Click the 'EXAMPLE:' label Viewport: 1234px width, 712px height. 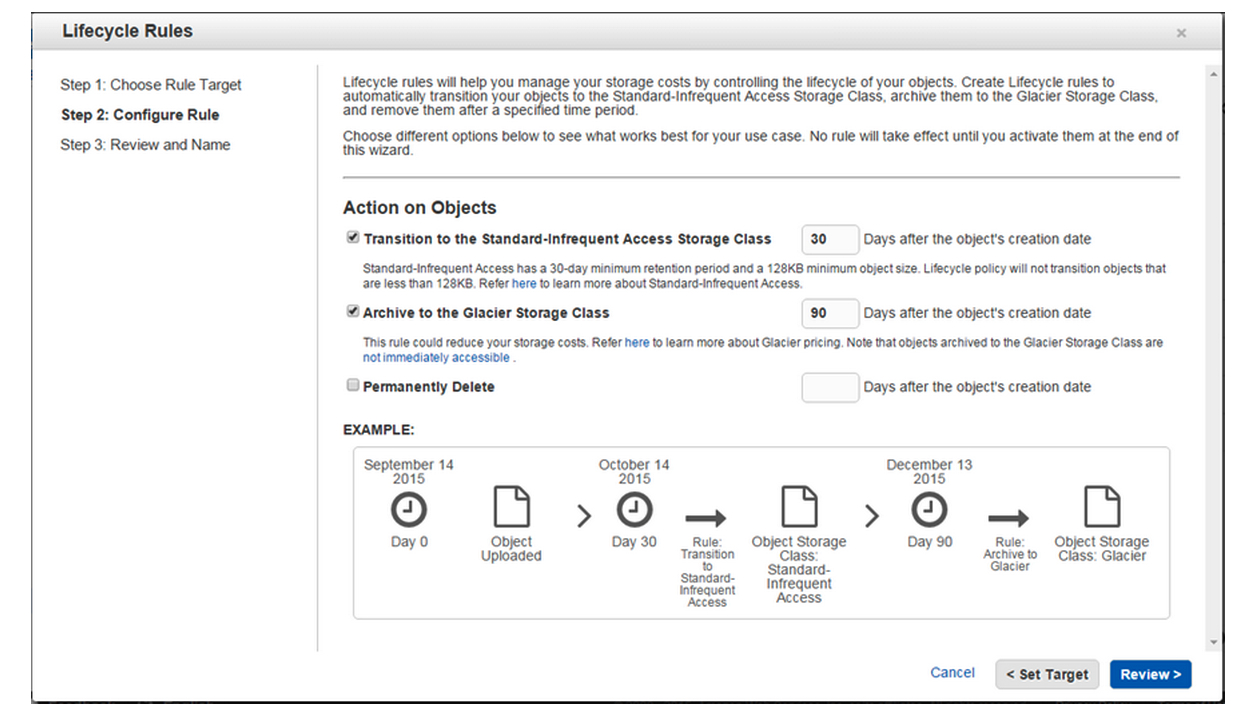click(x=379, y=430)
